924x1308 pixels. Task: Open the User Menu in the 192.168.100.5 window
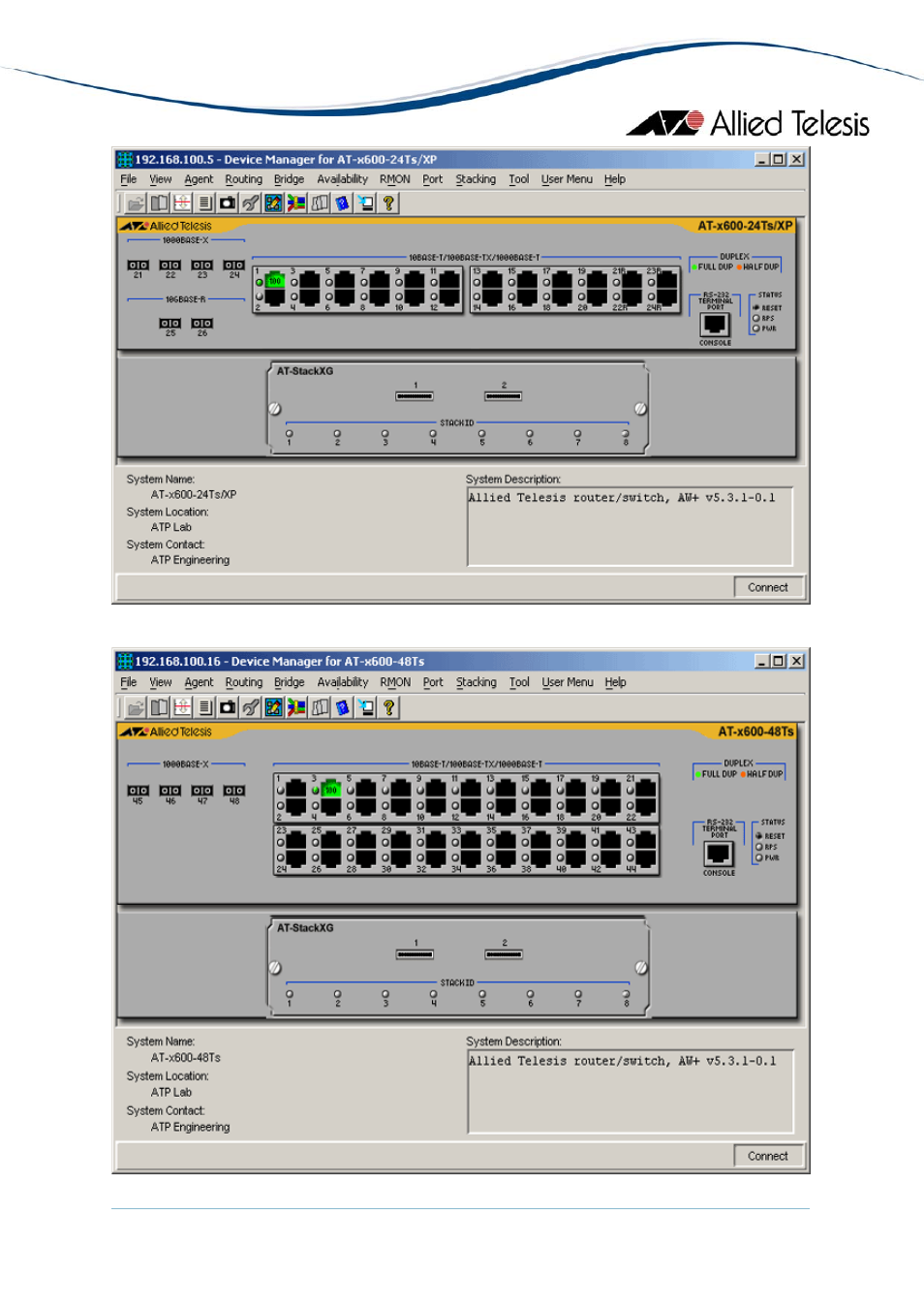coord(567,179)
